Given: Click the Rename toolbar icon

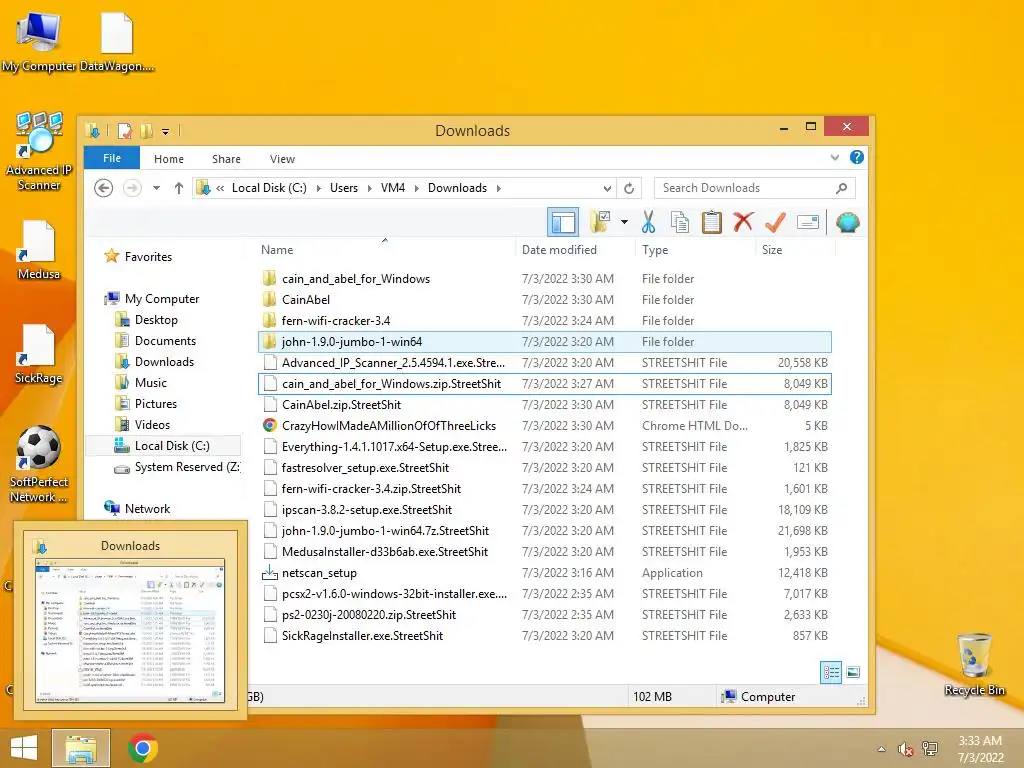Looking at the screenshot, I should click(808, 223).
